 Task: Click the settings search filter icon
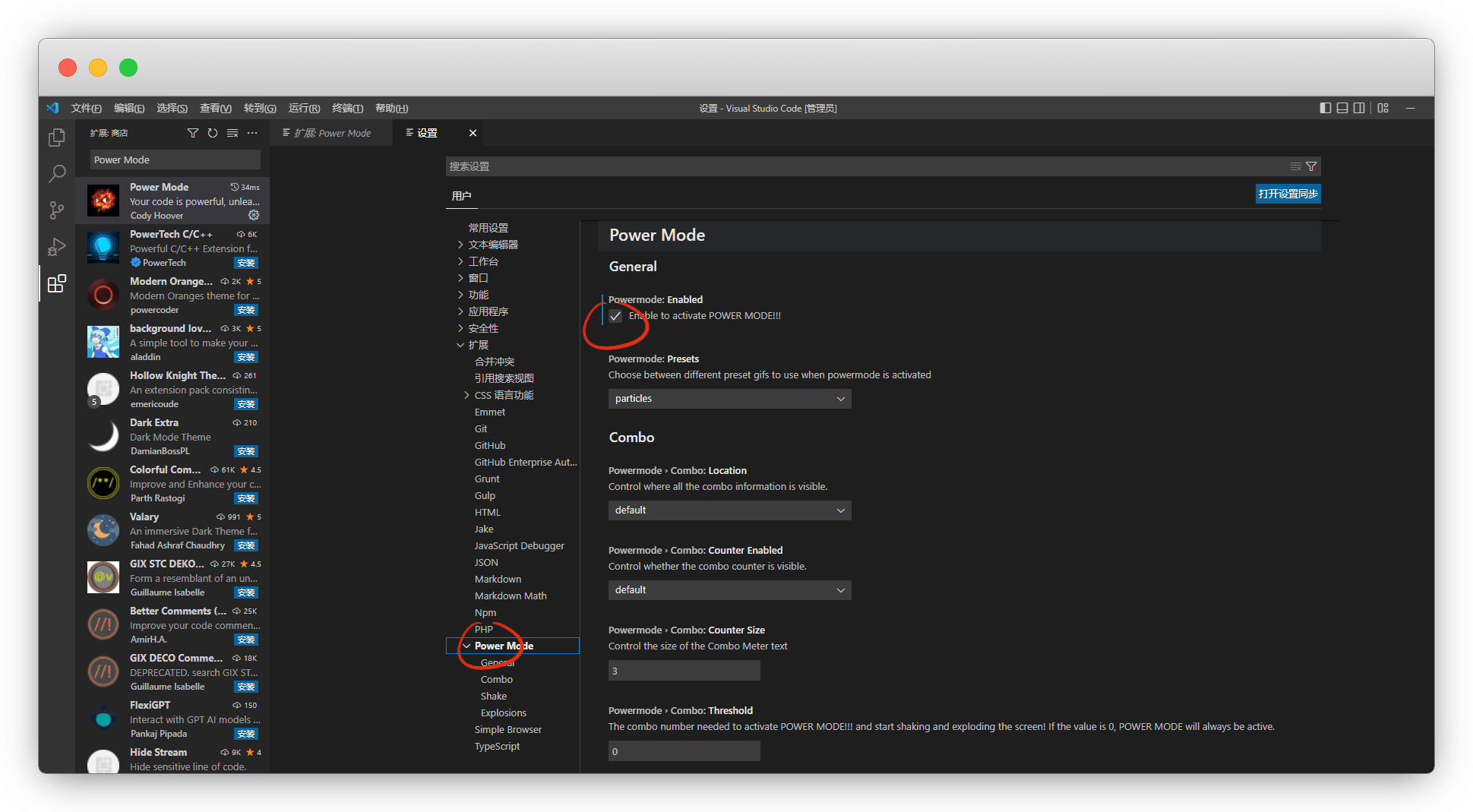1311,166
